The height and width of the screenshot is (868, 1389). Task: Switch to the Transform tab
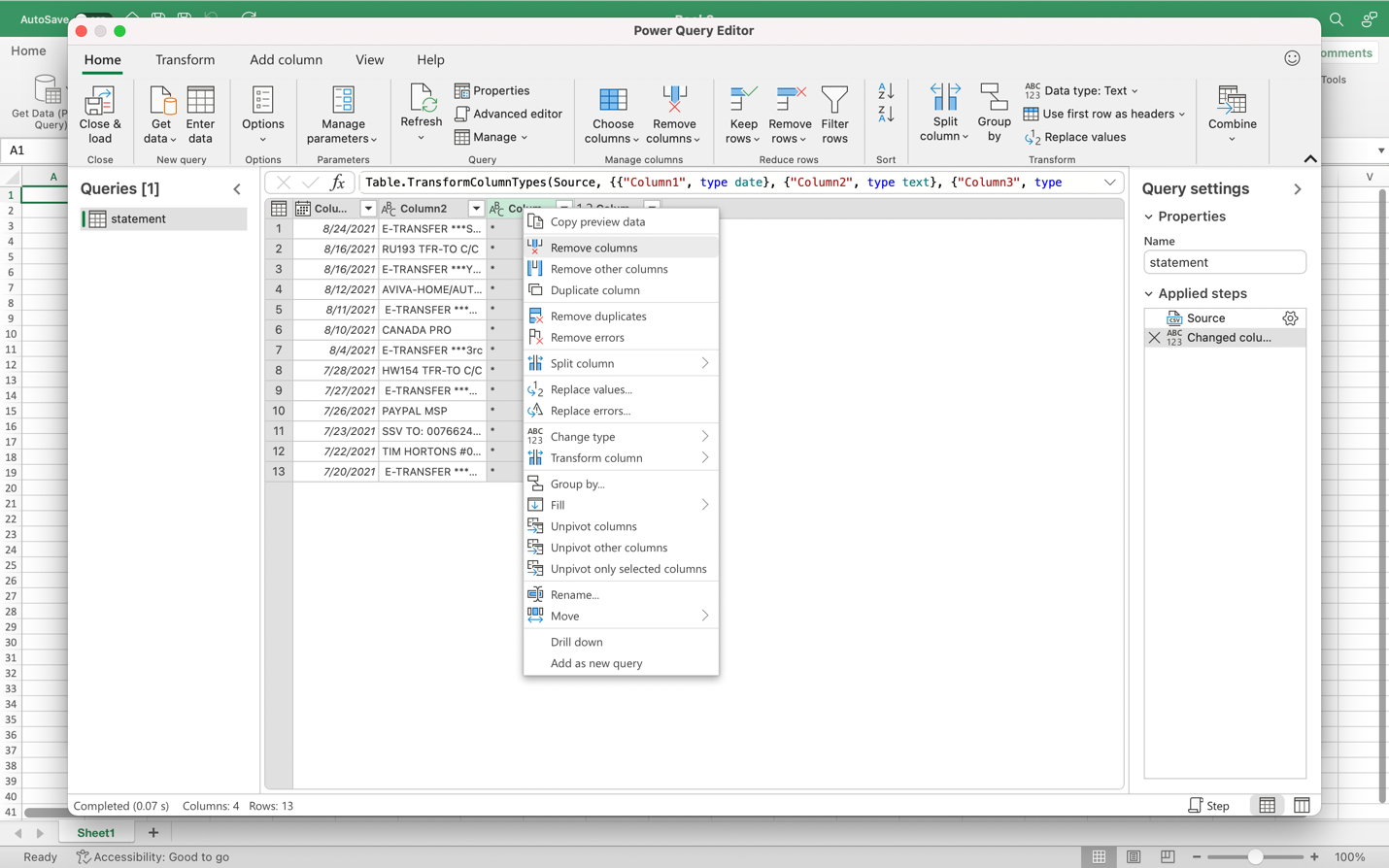pyautogui.click(x=185, y=60)
